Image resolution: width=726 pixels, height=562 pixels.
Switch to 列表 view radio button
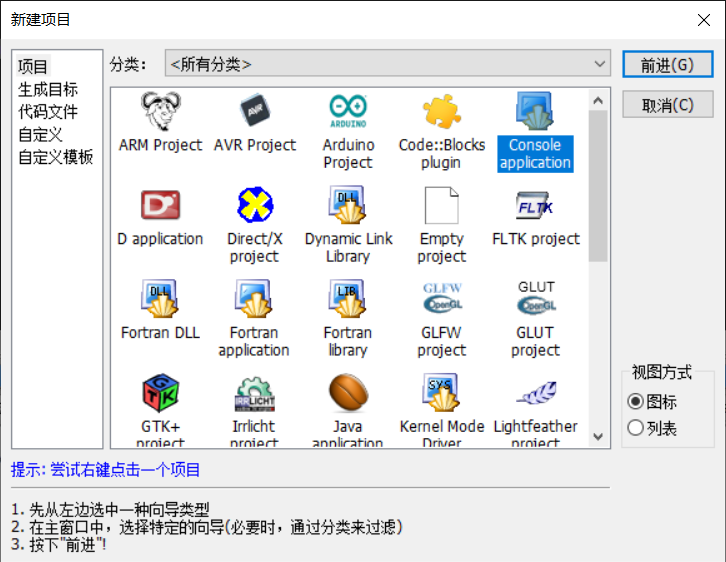(635, 429)
